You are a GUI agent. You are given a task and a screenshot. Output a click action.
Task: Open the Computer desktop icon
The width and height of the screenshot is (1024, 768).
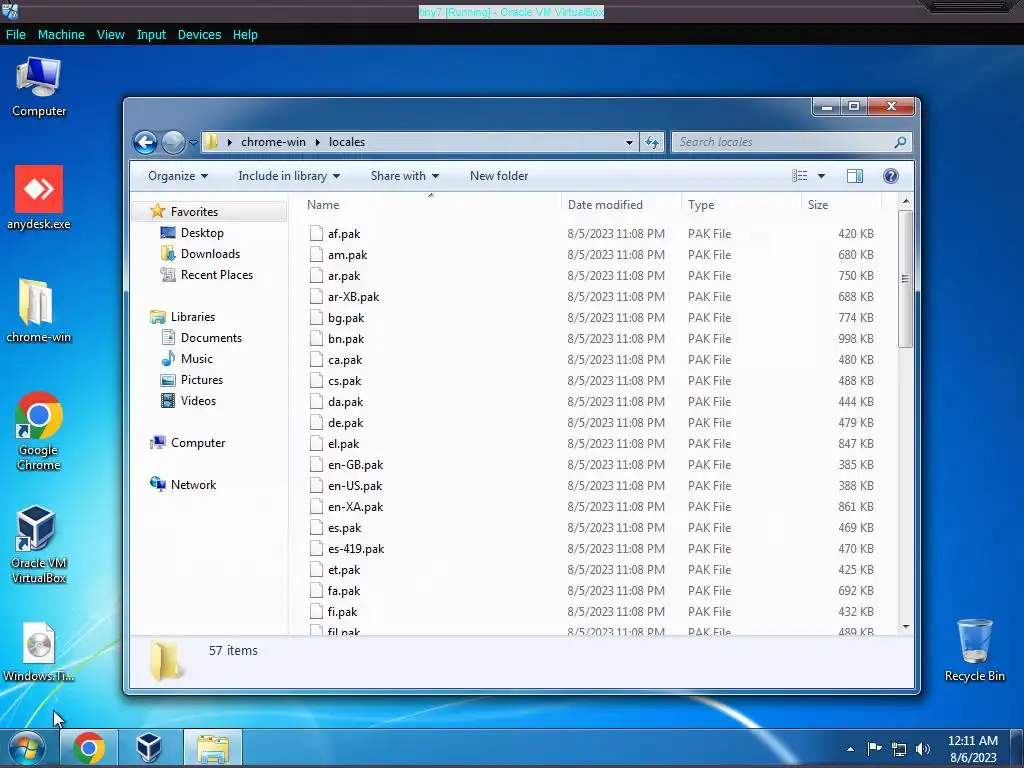point(39,87)
